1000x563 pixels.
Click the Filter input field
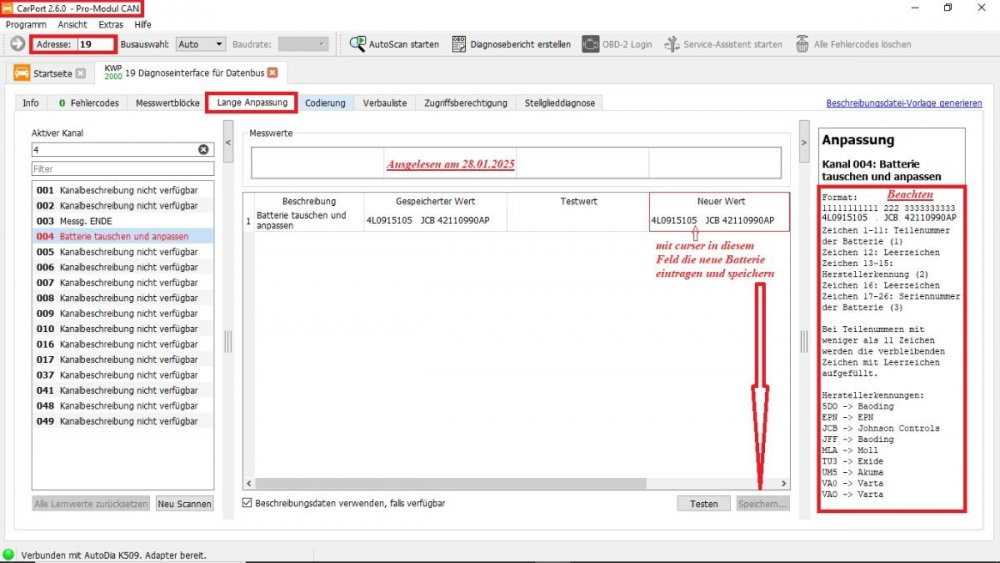coord(123,168)
